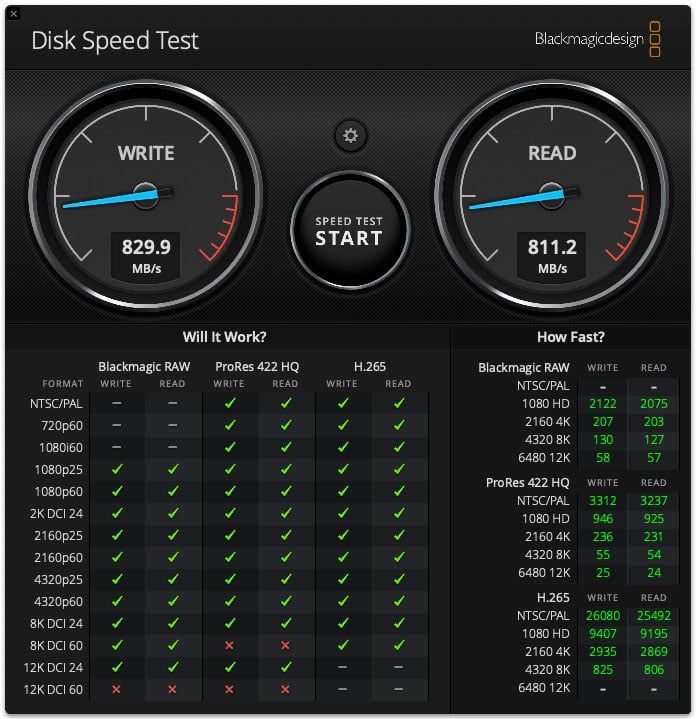Click red X for ProRes read 12K DCI 60
Image resolution: width=696 pixels, height=719 pixels.
pos(285,689)
